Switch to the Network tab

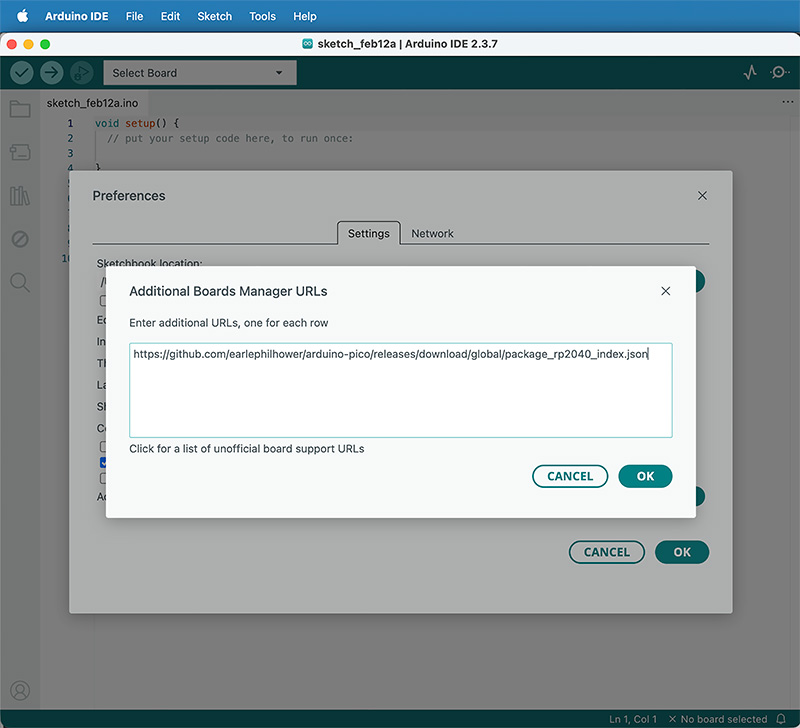pos(432,233)
